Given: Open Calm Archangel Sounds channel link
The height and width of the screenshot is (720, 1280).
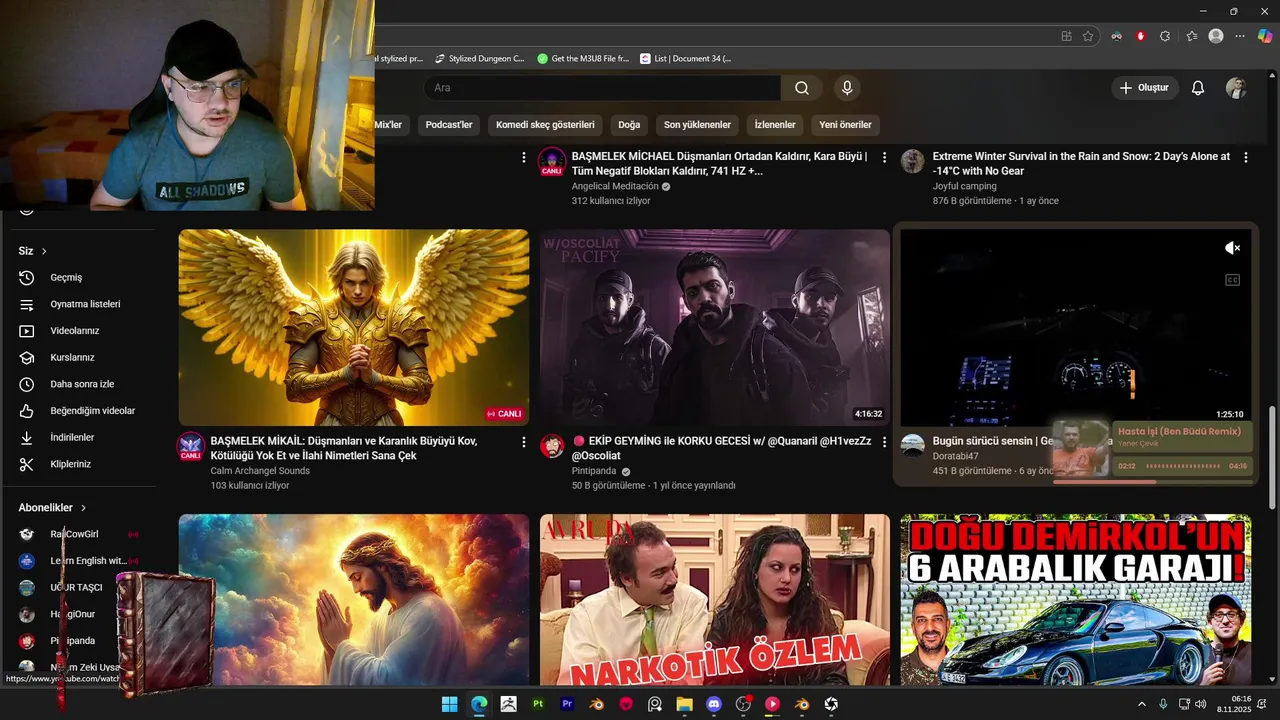Looking at the screenshot, I should pos(260,471).
